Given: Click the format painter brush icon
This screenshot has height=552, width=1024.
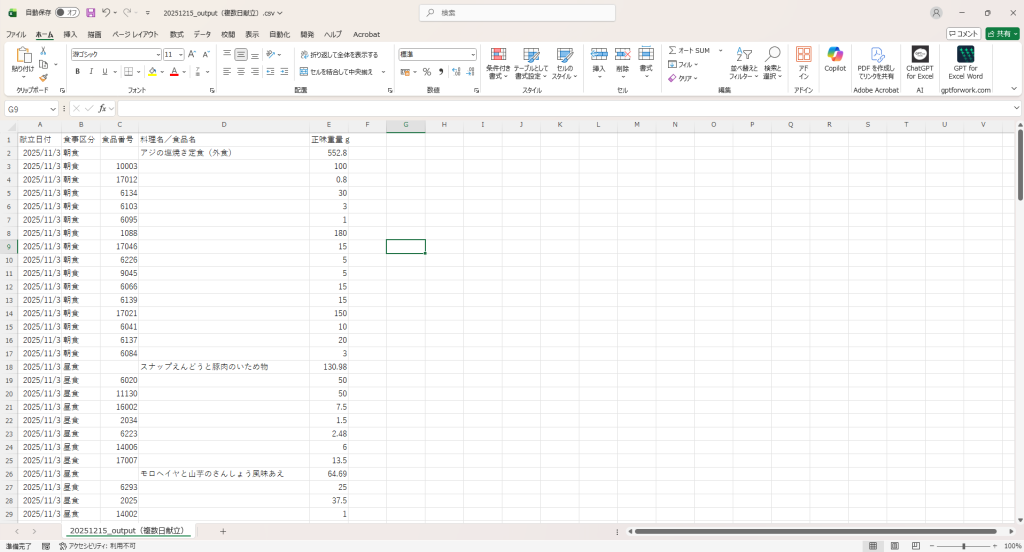Looking at the screenshot, I should pyautogui.click(x=44, y=77).
